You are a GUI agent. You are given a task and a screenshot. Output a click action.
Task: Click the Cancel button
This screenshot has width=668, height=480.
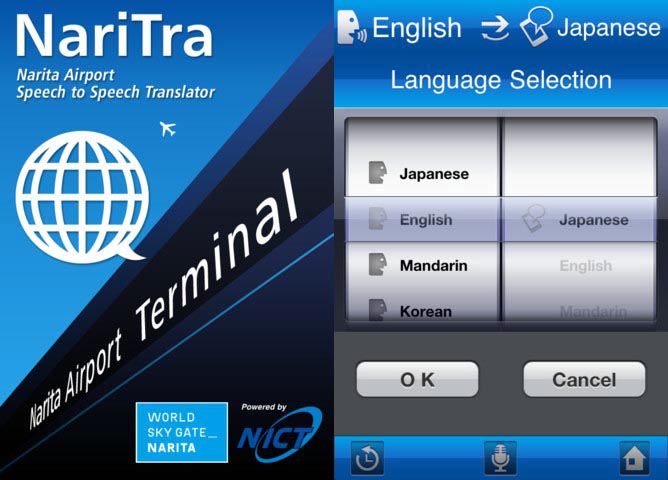point(584,379)
